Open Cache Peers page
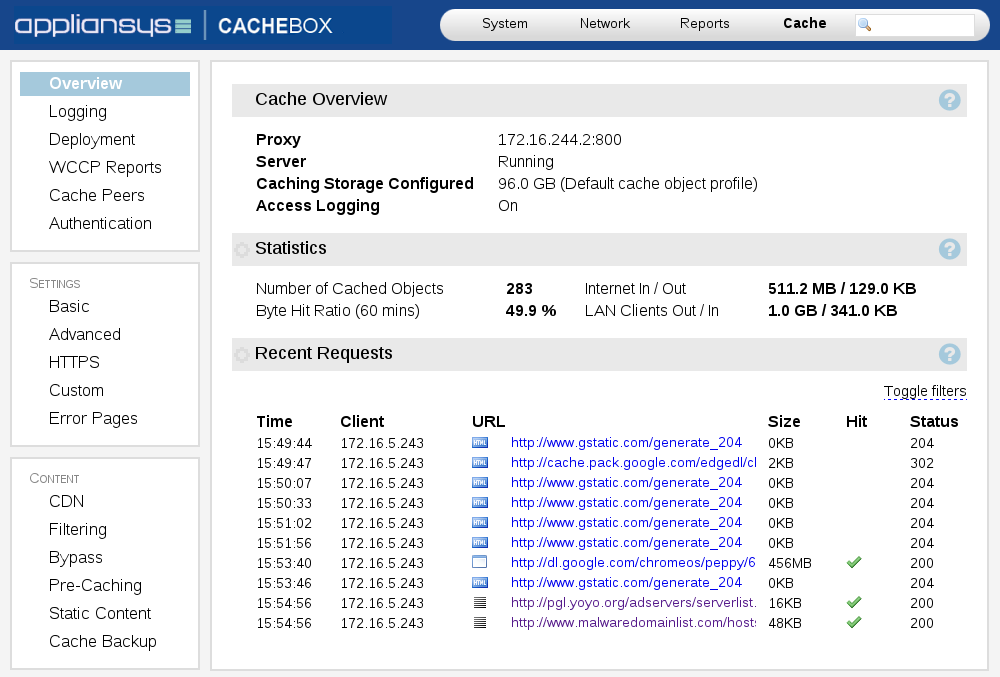This screenshot has width=1000, height=677. pos(97,196)
